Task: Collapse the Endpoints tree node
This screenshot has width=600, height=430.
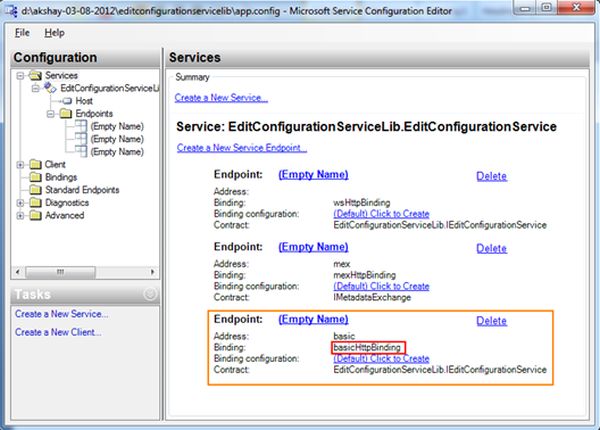Action: tap(49, 114)
